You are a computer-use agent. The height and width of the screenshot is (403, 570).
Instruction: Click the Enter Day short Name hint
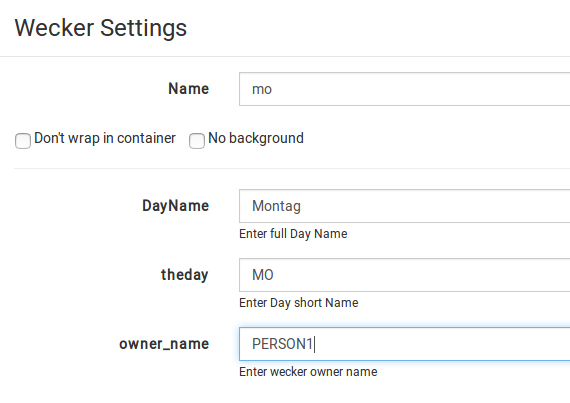coord(298,303)
